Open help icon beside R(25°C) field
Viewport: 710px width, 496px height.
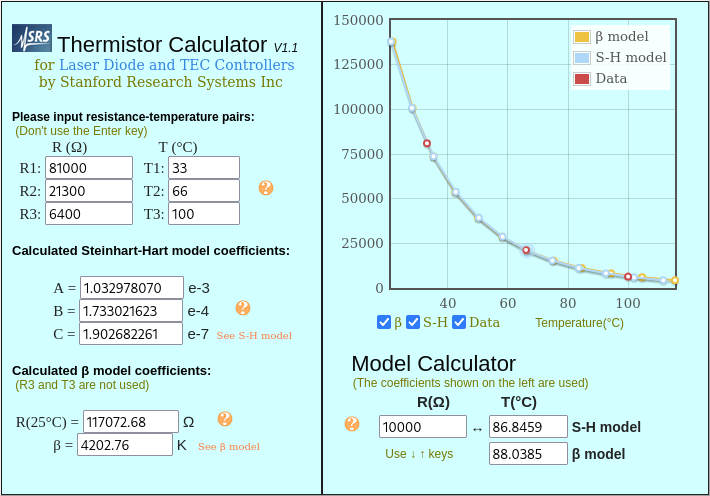225,419
